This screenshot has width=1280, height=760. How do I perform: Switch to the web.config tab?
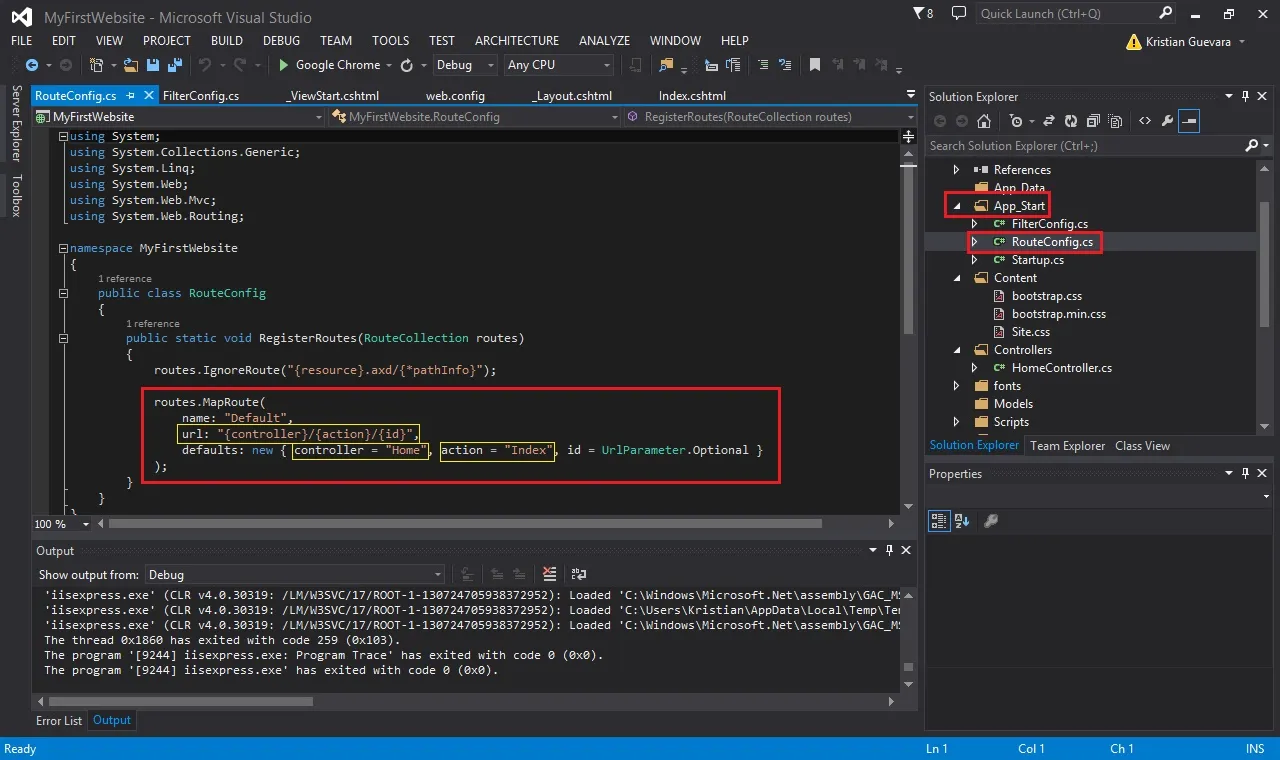455,96
